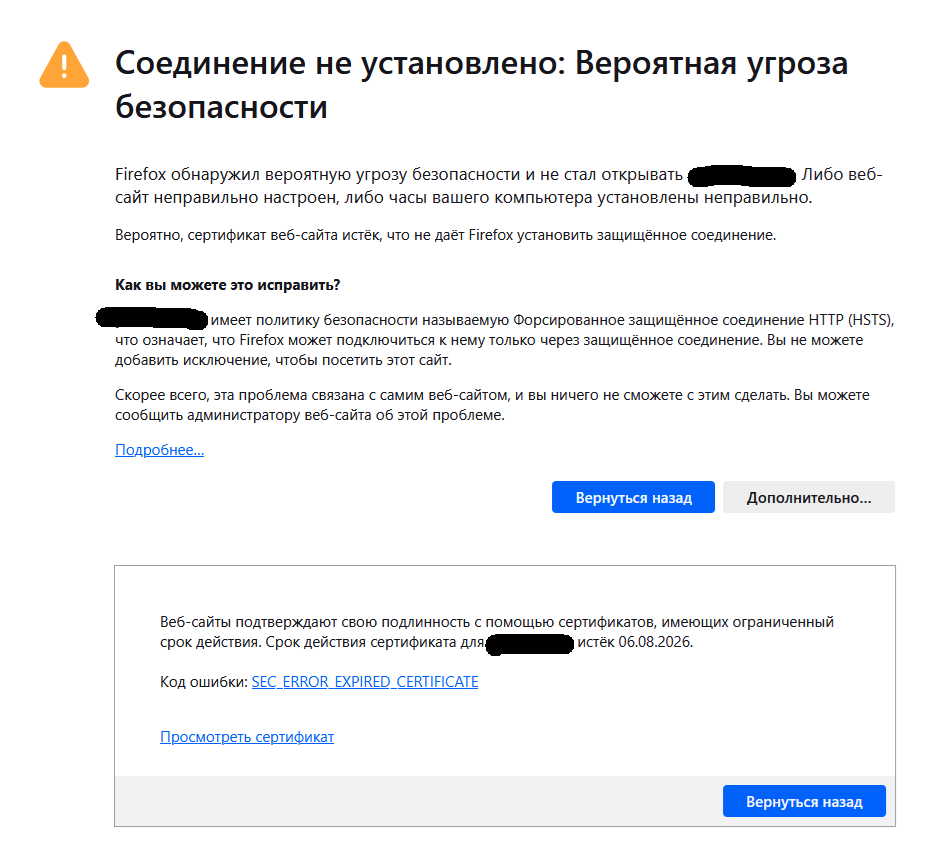Toggle the "Дополнительно..." advanced details button
This screenshot has height=846, width=931.
tap(809, 498)
